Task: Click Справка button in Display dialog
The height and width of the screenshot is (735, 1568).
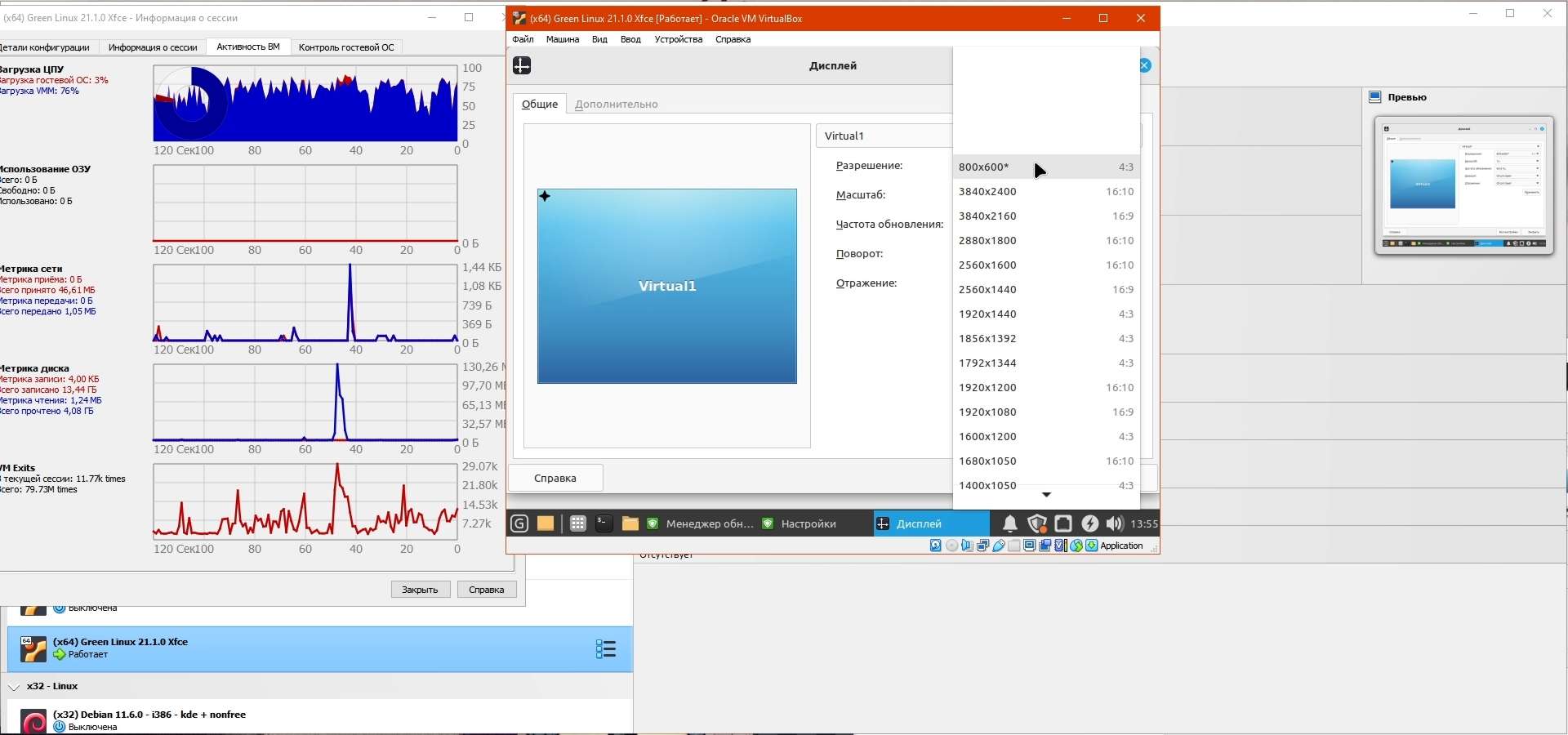Action: click(x=555, y=479)
